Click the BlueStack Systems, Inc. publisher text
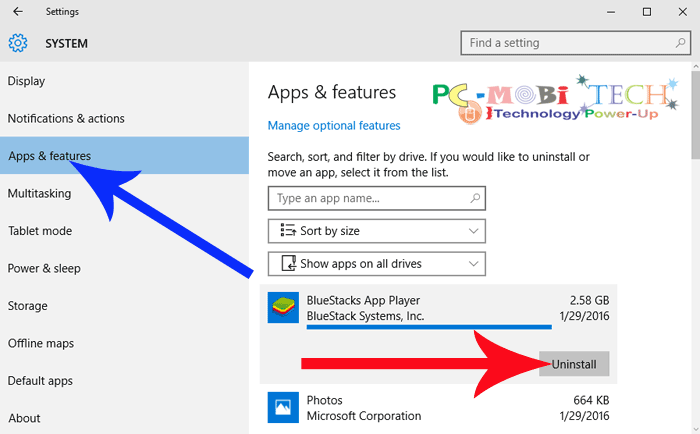Viewport: 700px width, 434px height. point(365,316)
